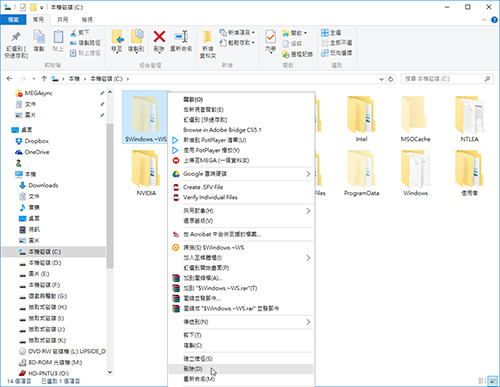
Task: Click the rename icon in the ribbon
Action: (x=181, y=36)
